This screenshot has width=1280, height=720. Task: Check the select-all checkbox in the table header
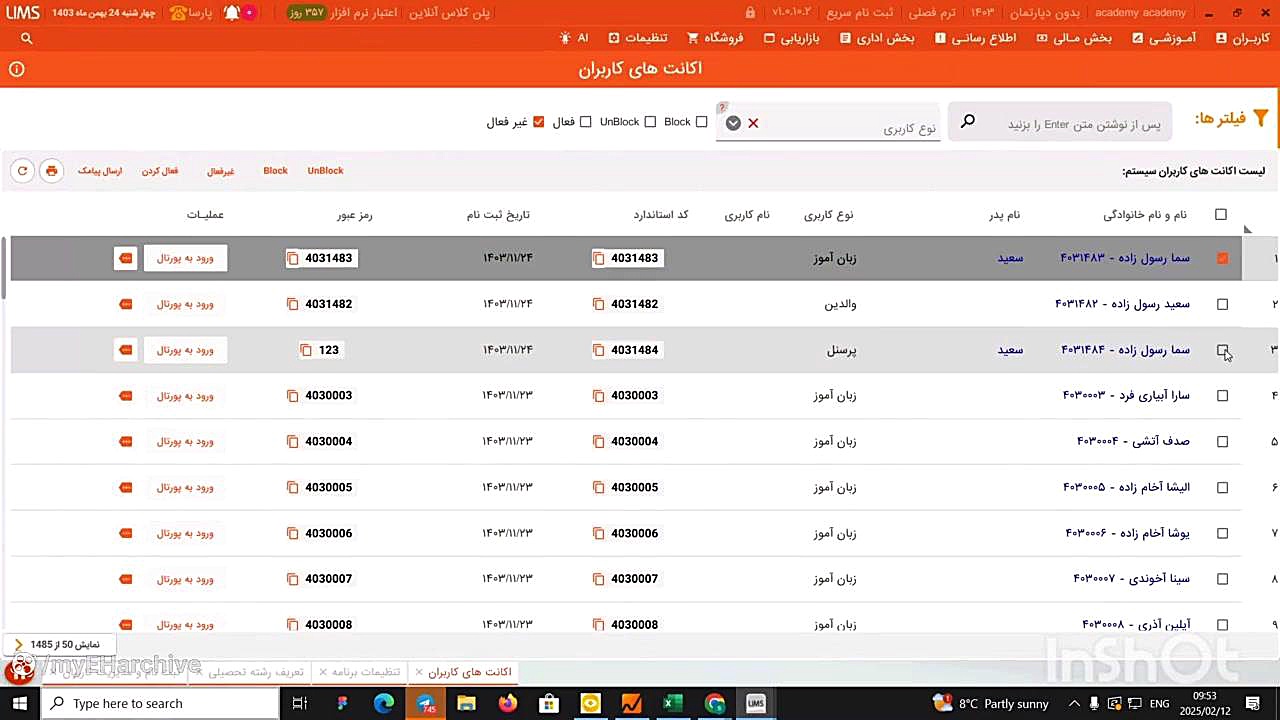(x=1221, y=215)
